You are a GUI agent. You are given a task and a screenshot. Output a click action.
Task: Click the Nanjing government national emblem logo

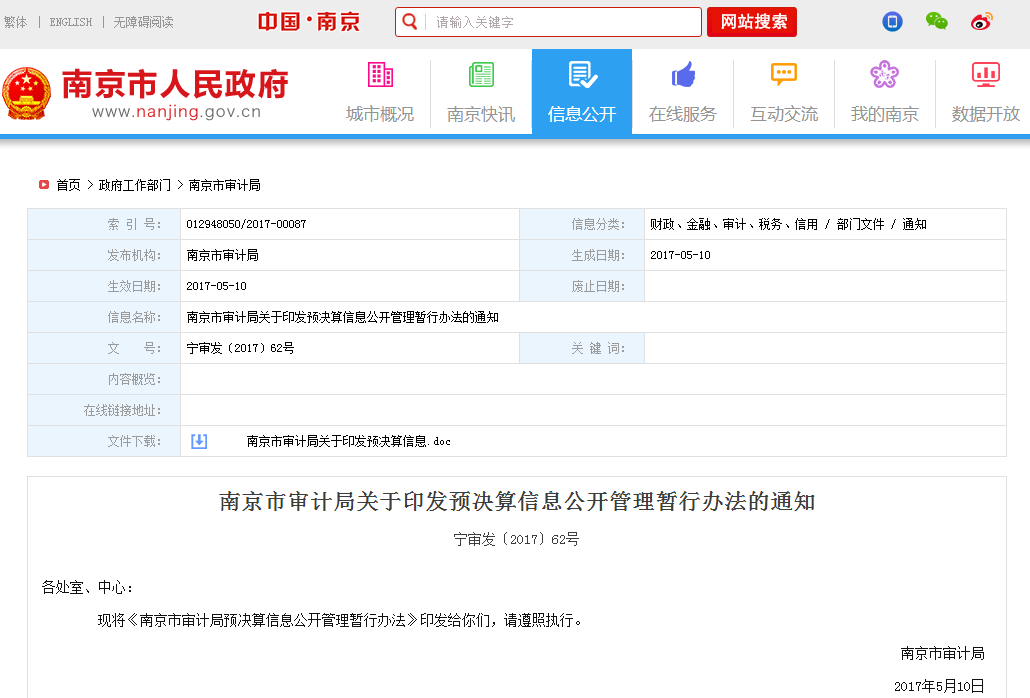pyautogui.click(x=26, y=93)
